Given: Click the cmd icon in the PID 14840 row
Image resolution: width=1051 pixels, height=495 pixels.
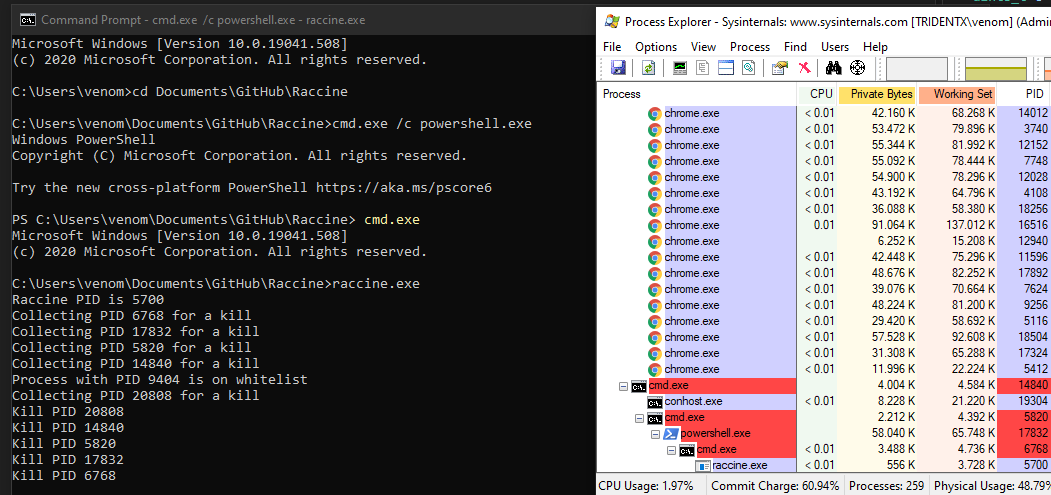Looking at the screenshot, I should (x=639, y=386).
